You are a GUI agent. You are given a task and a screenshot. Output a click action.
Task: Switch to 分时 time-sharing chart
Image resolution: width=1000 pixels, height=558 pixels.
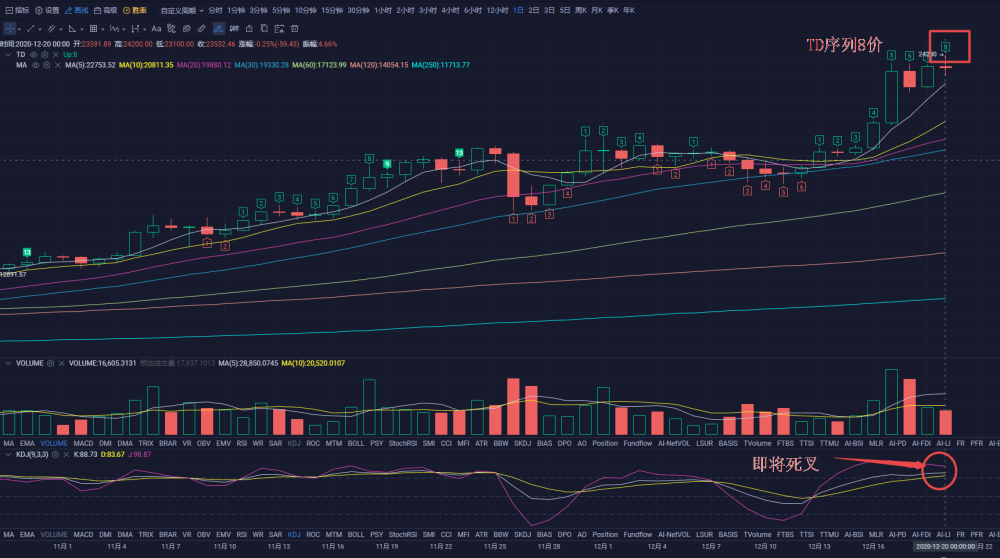coord(215,10)
